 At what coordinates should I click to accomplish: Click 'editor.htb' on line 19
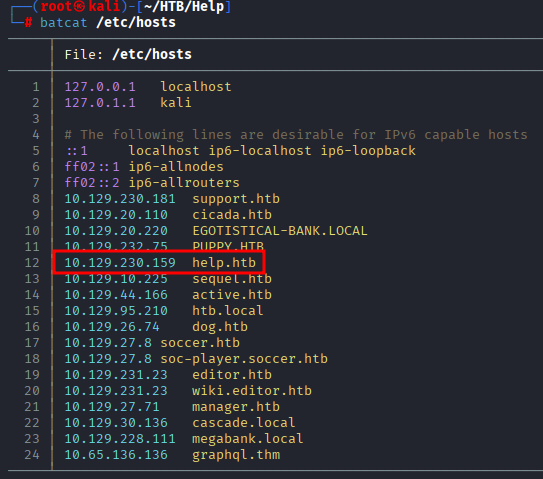(232, 375)
